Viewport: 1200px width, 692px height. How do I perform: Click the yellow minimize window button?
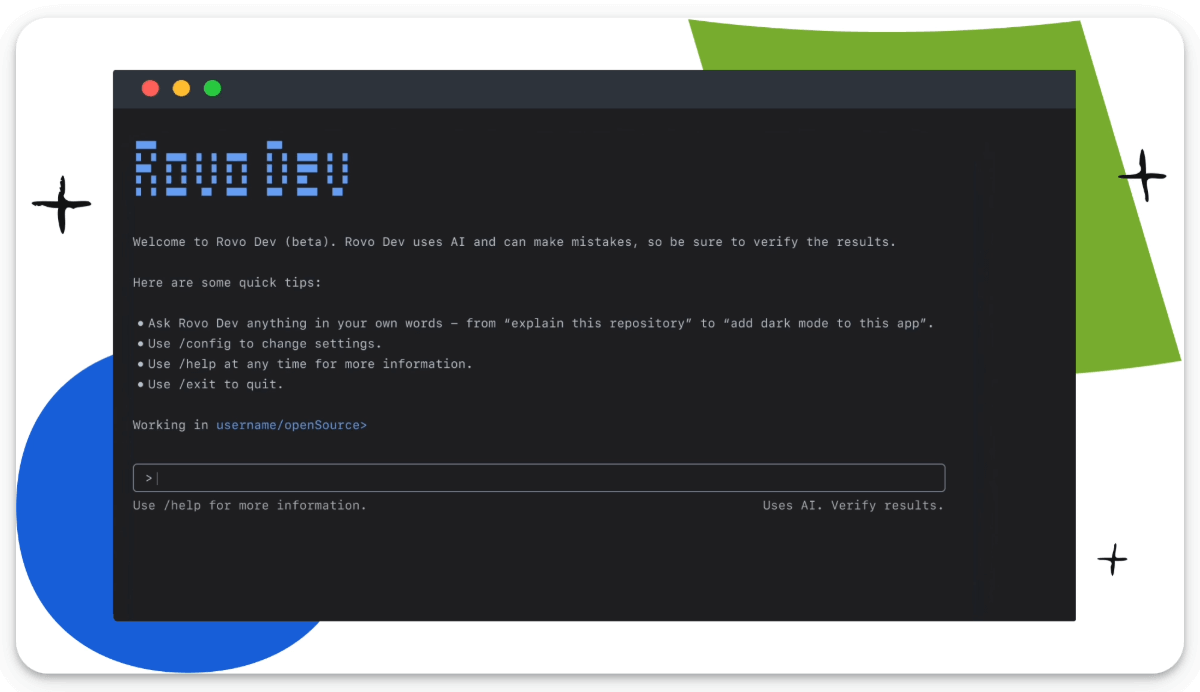pos(181,88)
